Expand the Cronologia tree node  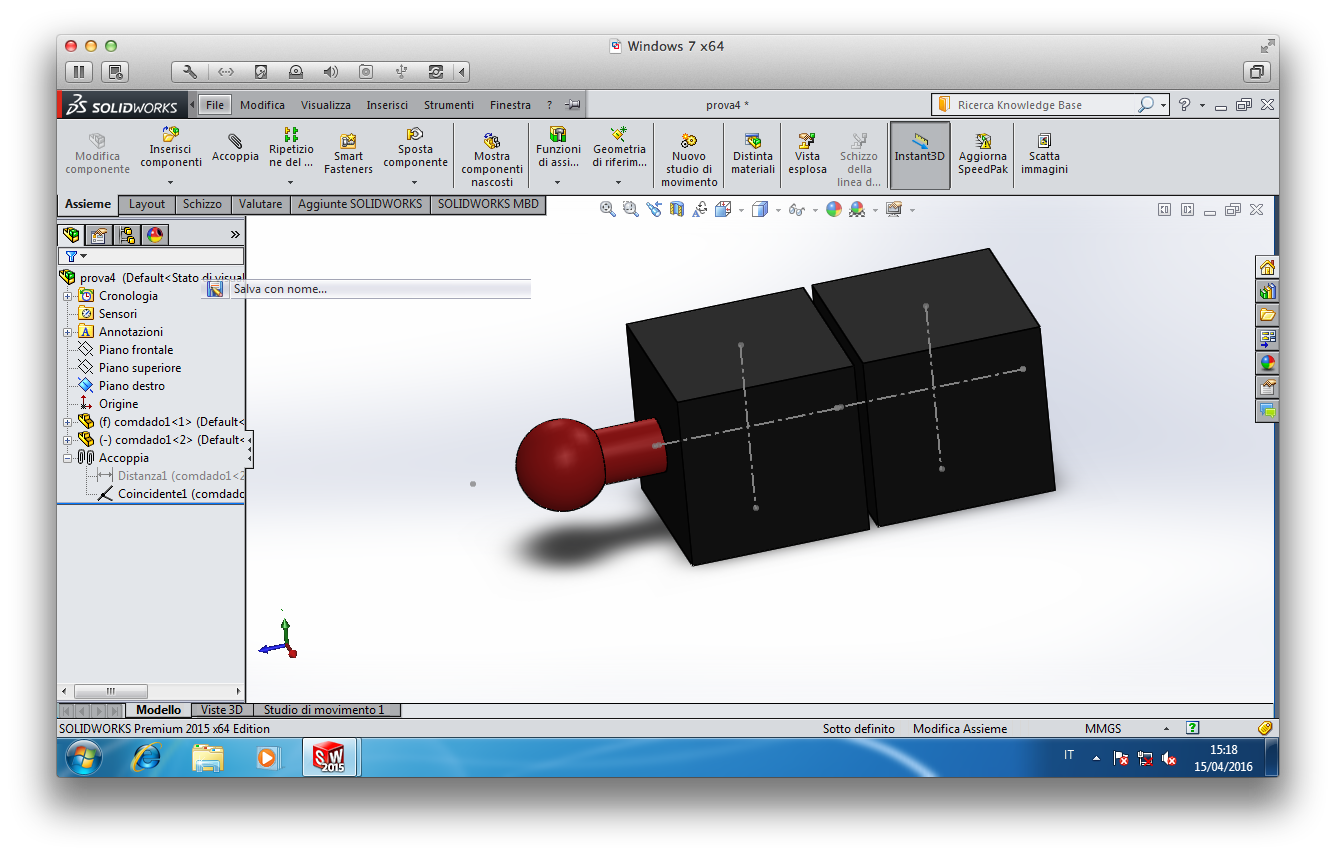[67, 296]
